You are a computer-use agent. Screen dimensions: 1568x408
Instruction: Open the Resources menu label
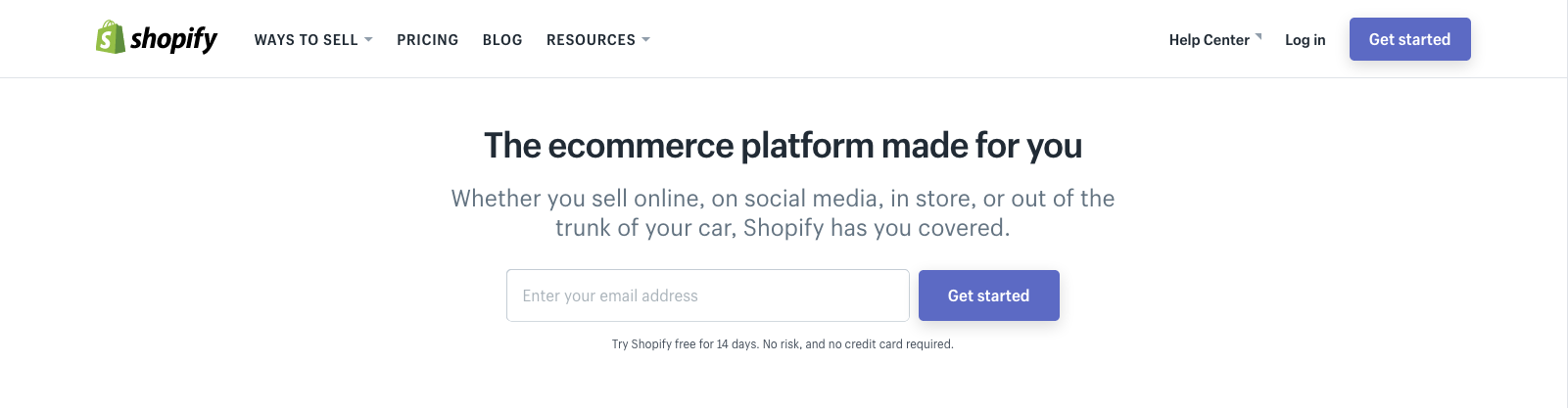tap(591, 40)
